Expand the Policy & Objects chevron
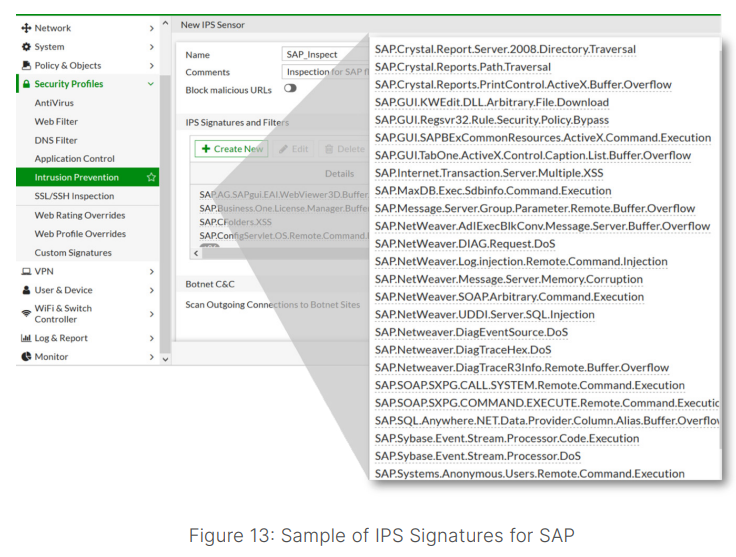 tap(152, 66)
